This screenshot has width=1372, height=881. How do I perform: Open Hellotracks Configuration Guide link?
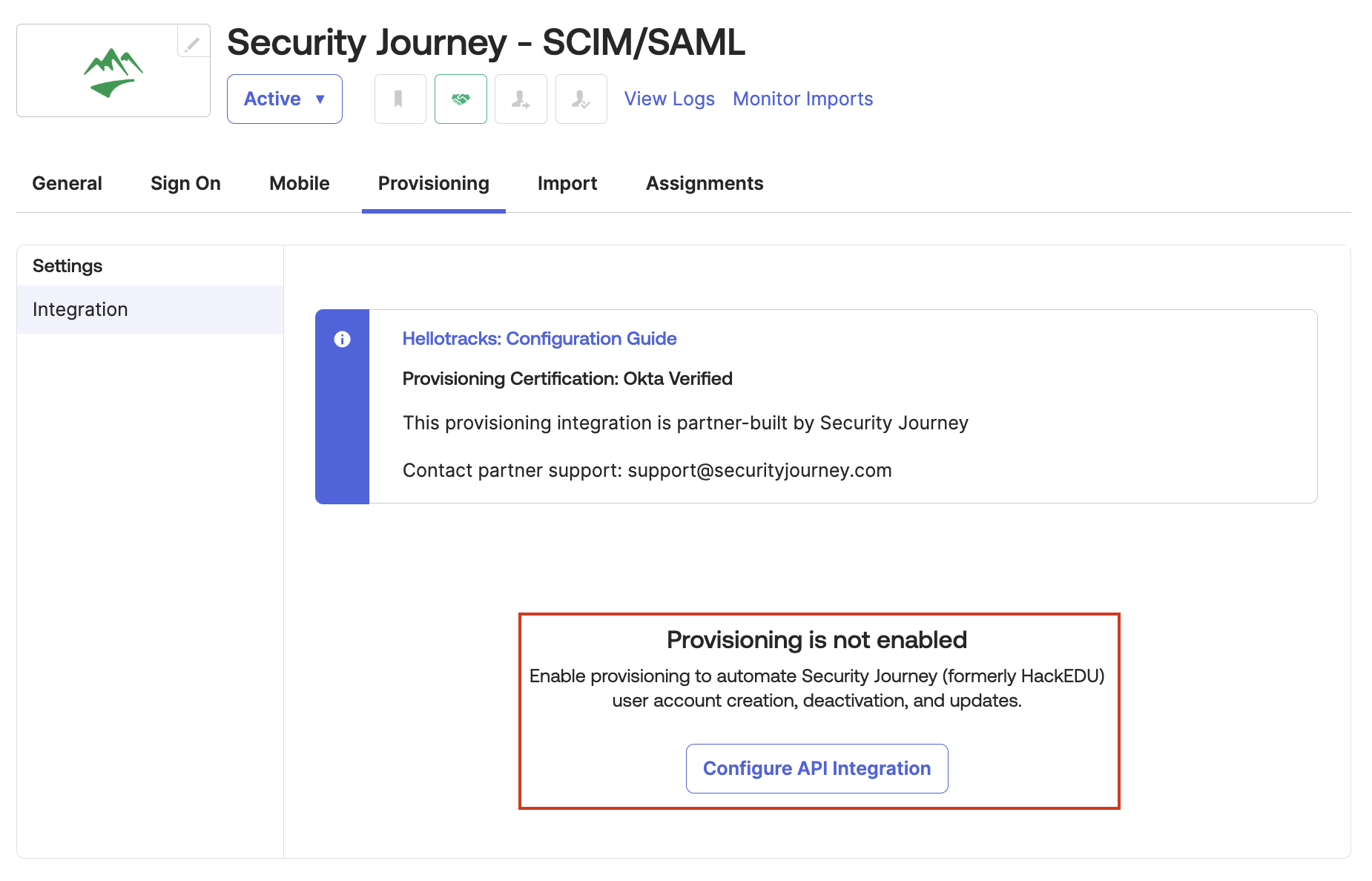539,338
